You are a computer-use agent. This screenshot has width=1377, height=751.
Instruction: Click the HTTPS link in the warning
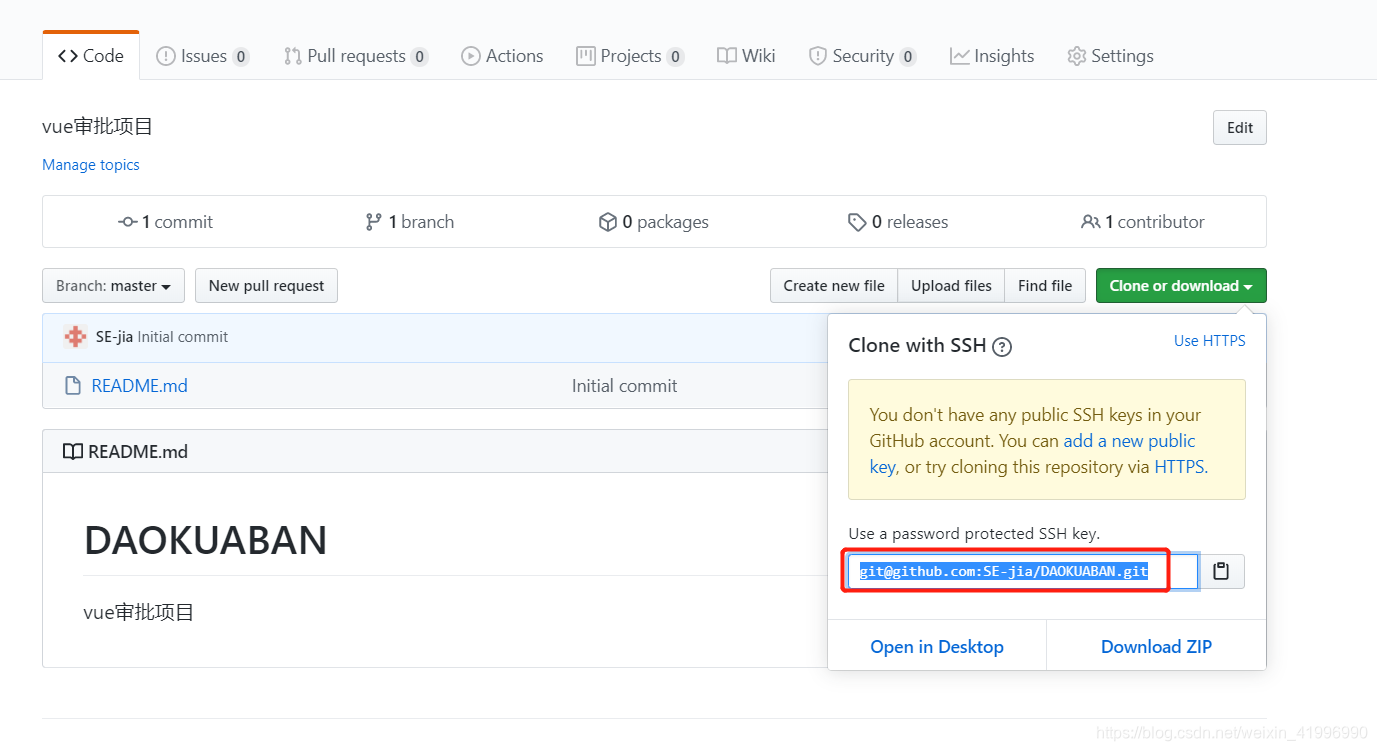[1179, 467]
